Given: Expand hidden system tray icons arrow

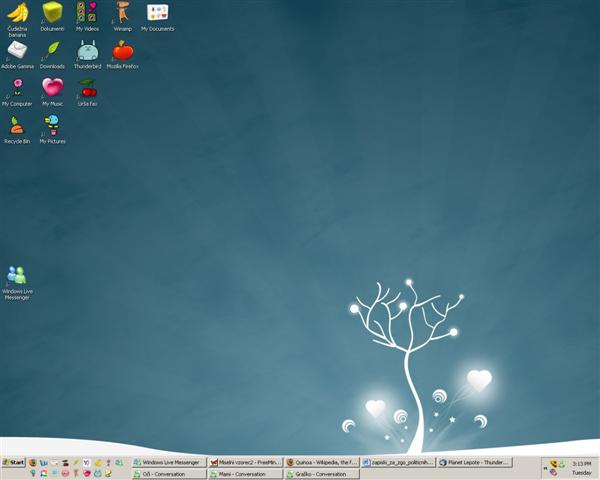Looking at the screenshot, I should click(545, 469).
